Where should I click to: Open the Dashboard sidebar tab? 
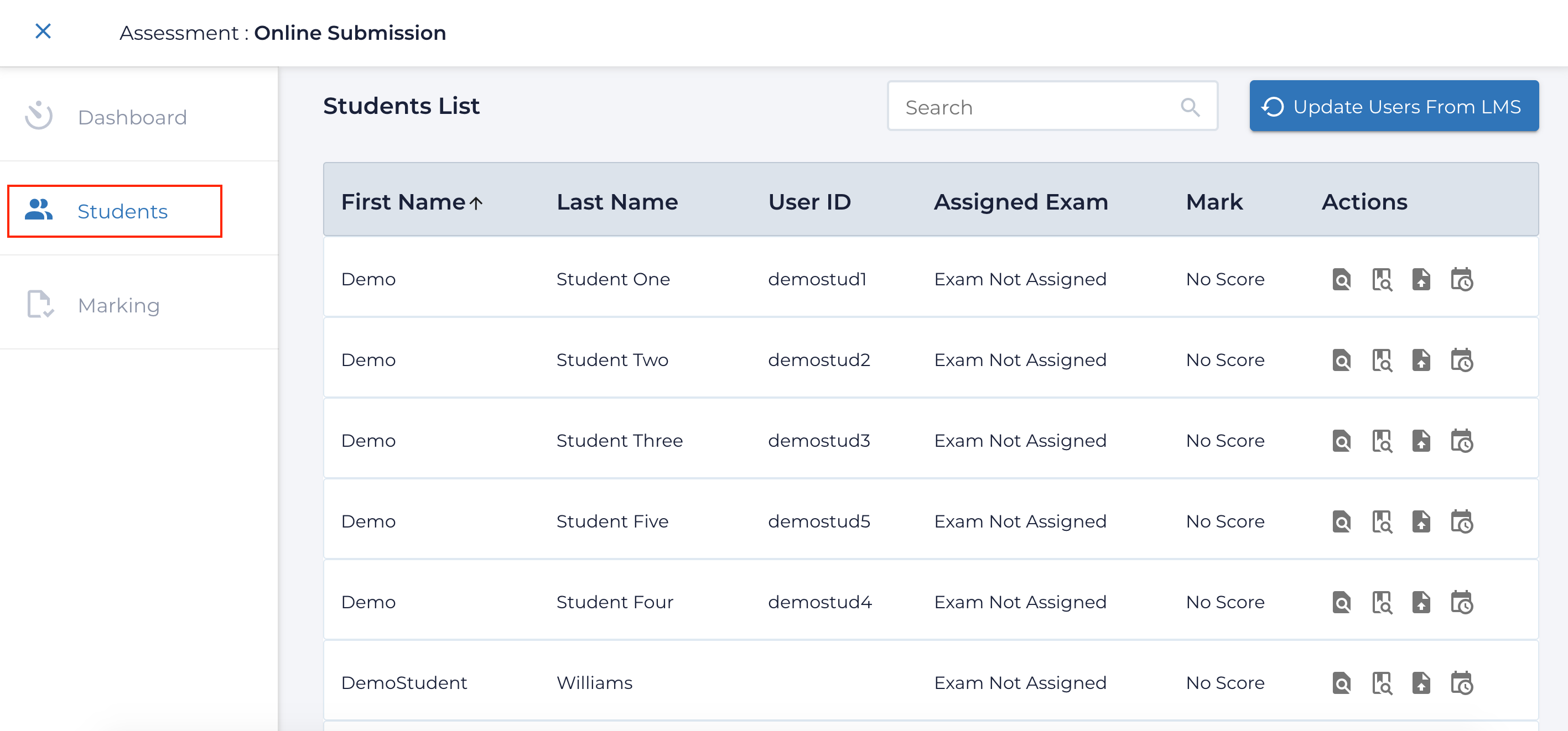point(132,117)
